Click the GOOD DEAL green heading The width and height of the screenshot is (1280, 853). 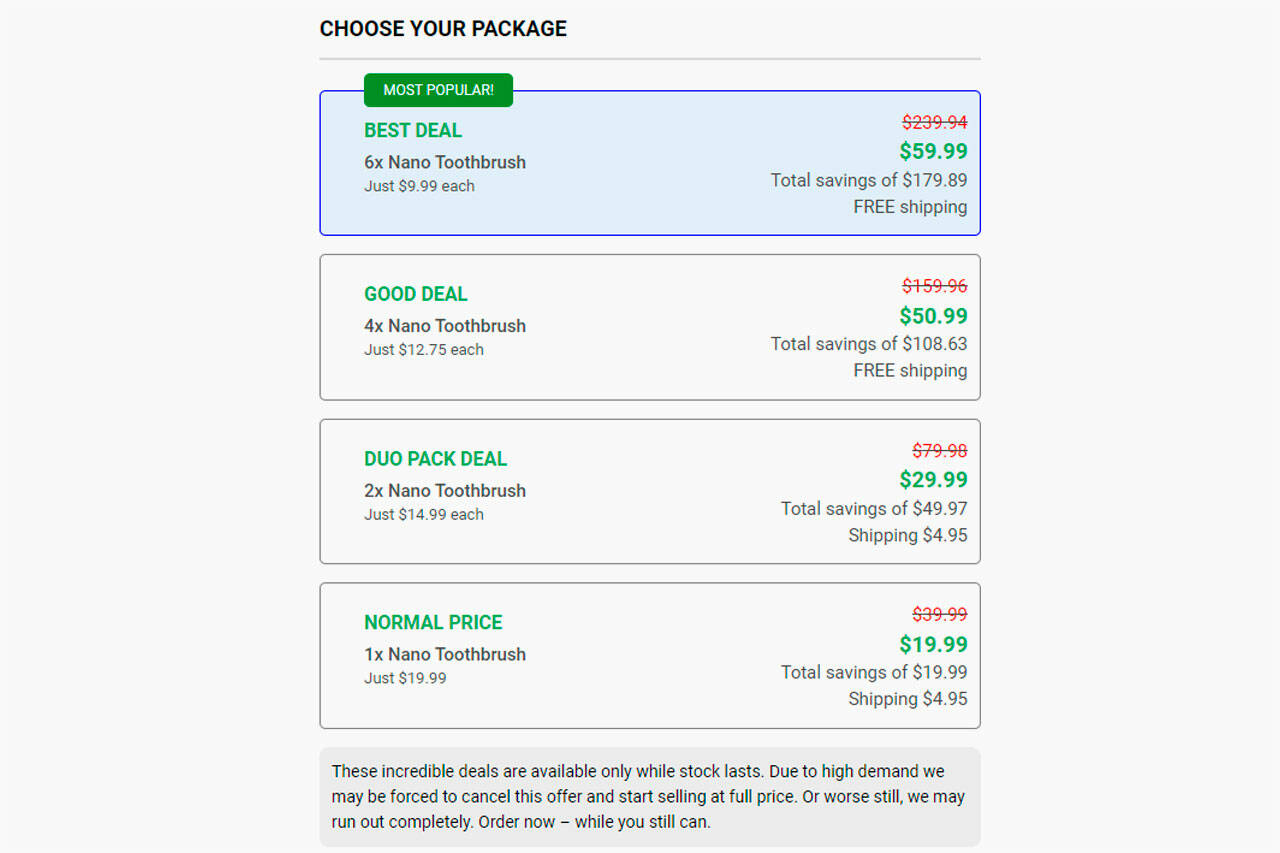click(x=416, y=294)
